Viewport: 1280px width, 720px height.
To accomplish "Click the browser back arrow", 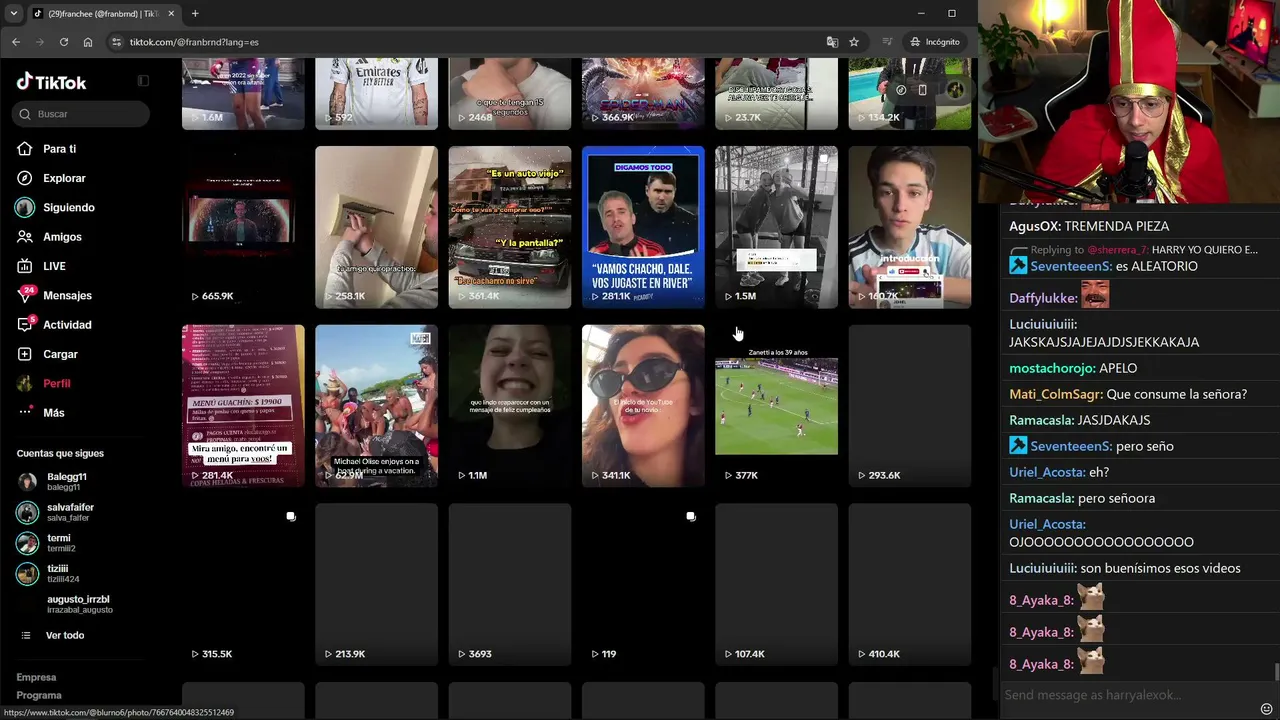I will tap(16, 42).
